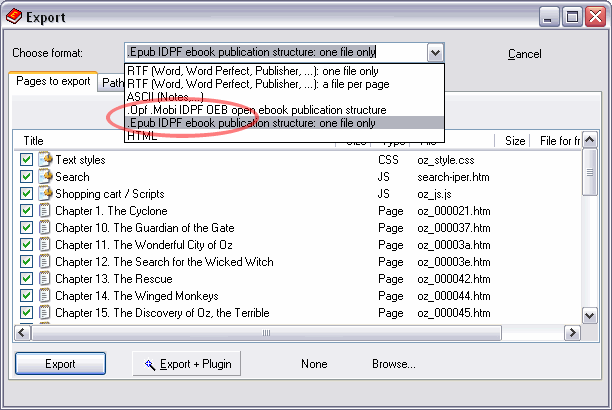Open the Path tab
The image size is (612, 410).
pos(111,83)
